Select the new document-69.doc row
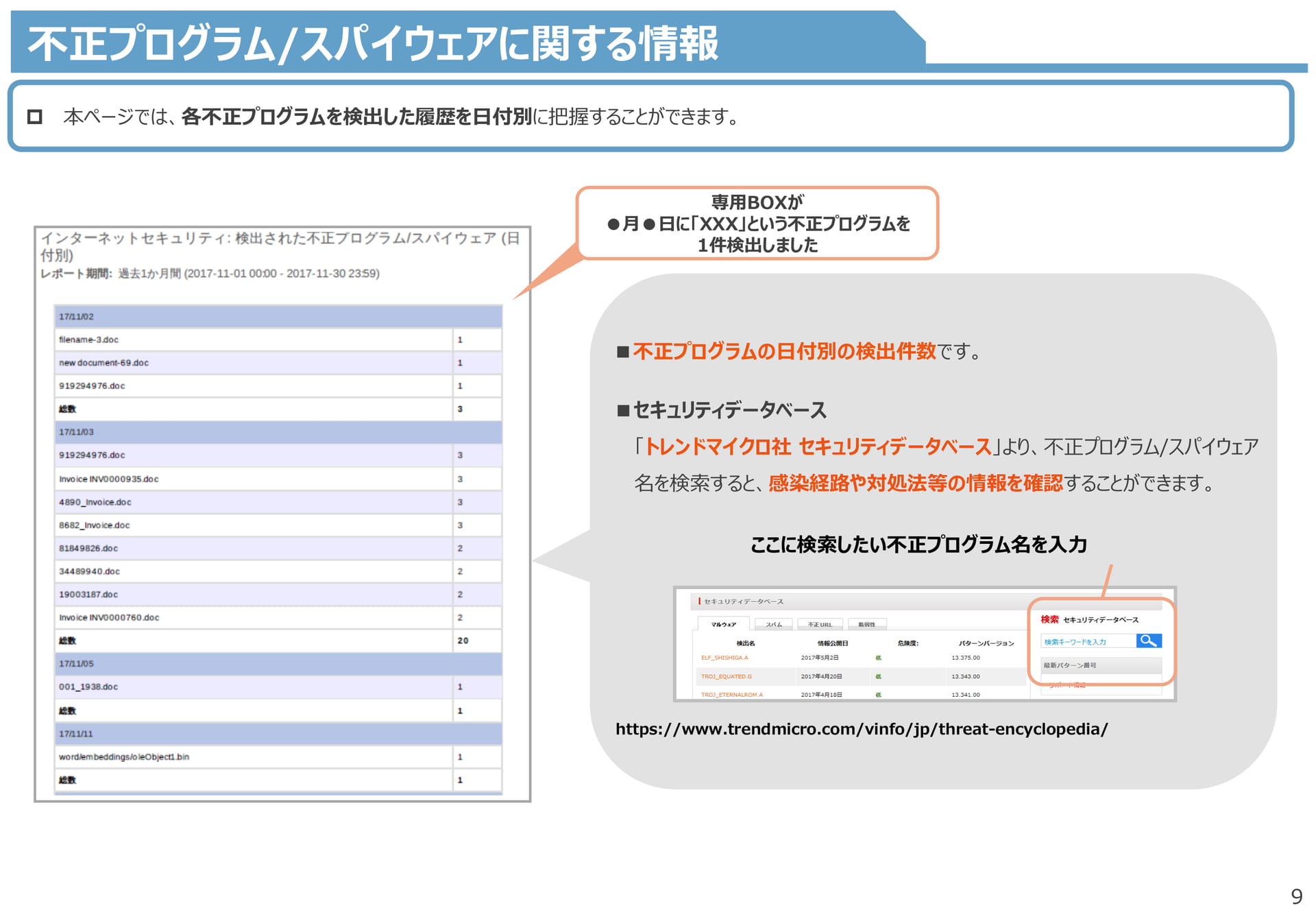This screenshot has width=1316, height=910. click(x=278, y=363)
